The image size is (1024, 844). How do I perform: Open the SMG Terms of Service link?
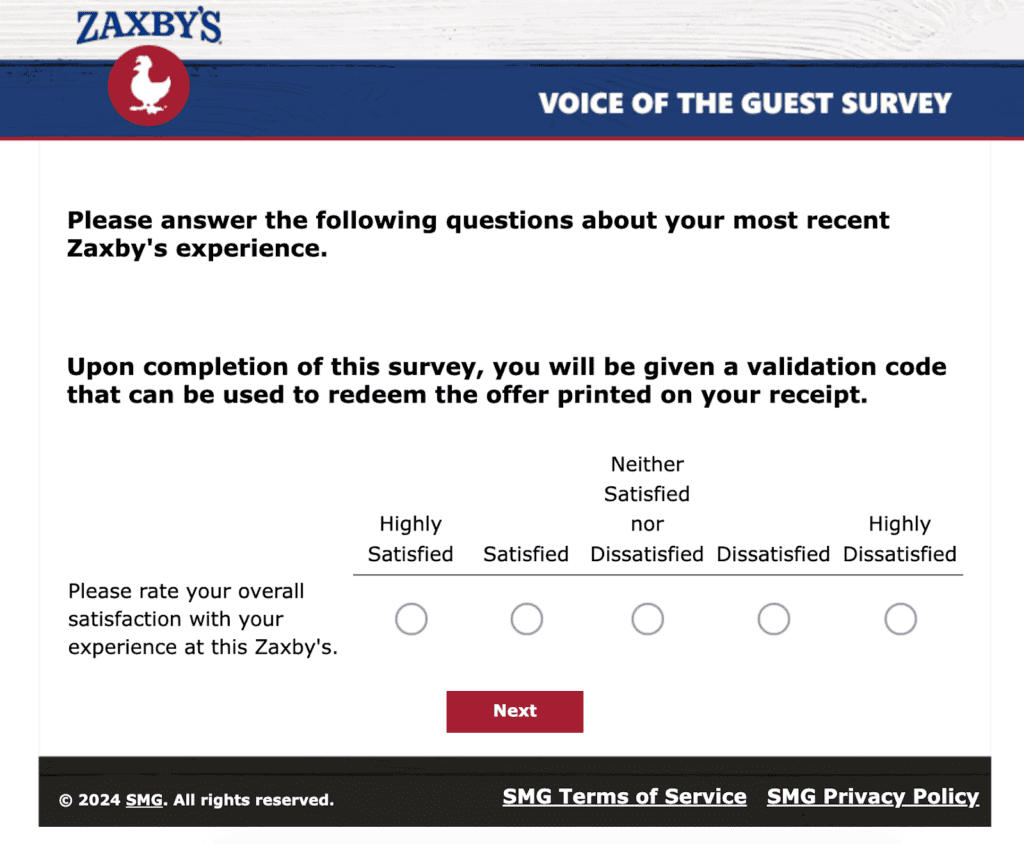[x=624, y=797]
